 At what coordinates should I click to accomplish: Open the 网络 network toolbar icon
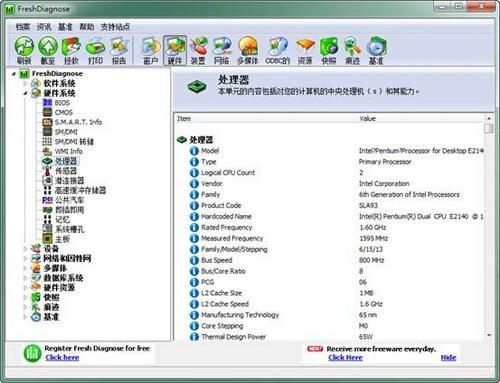click(222, 50)
